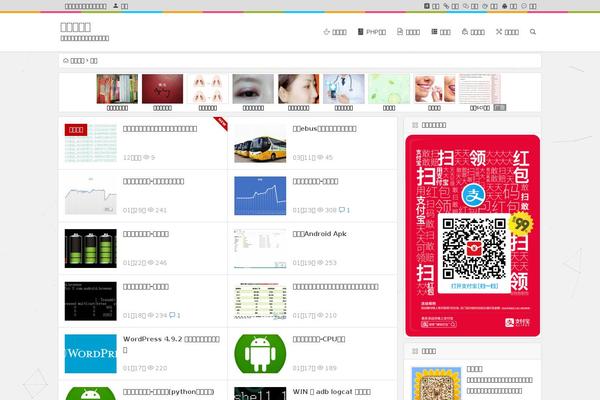This screenshot has height=400, width=600.
Task: Click the site title logo text
Action: pos(75,27)
